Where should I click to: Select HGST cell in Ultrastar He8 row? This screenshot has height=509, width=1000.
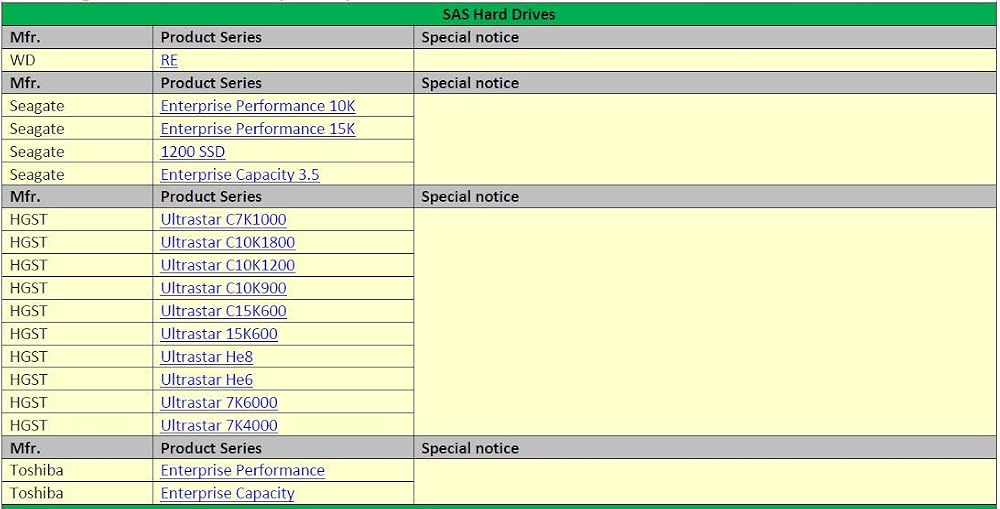pos(77,357)
